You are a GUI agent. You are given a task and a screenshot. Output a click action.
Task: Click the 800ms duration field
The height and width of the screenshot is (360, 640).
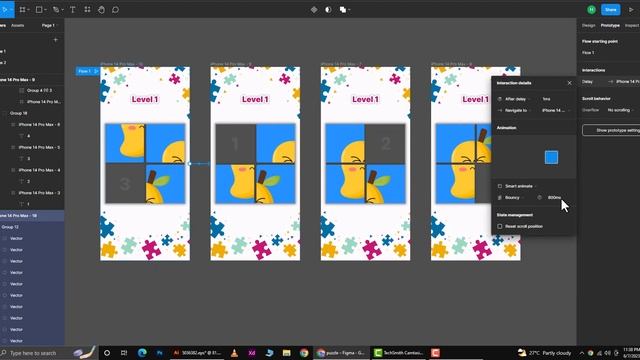click(554, 198)
